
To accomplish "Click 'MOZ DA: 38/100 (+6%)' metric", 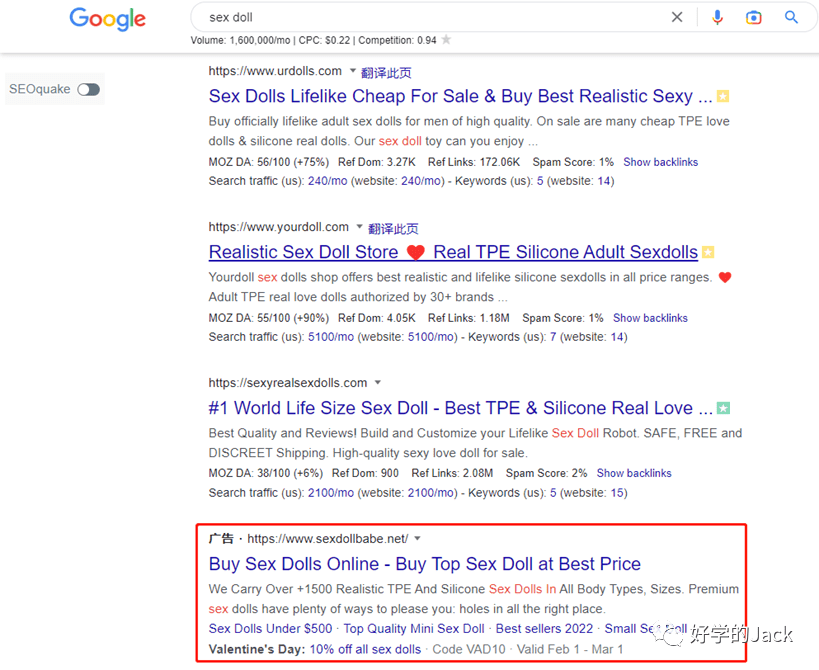I will coord(265,473).
